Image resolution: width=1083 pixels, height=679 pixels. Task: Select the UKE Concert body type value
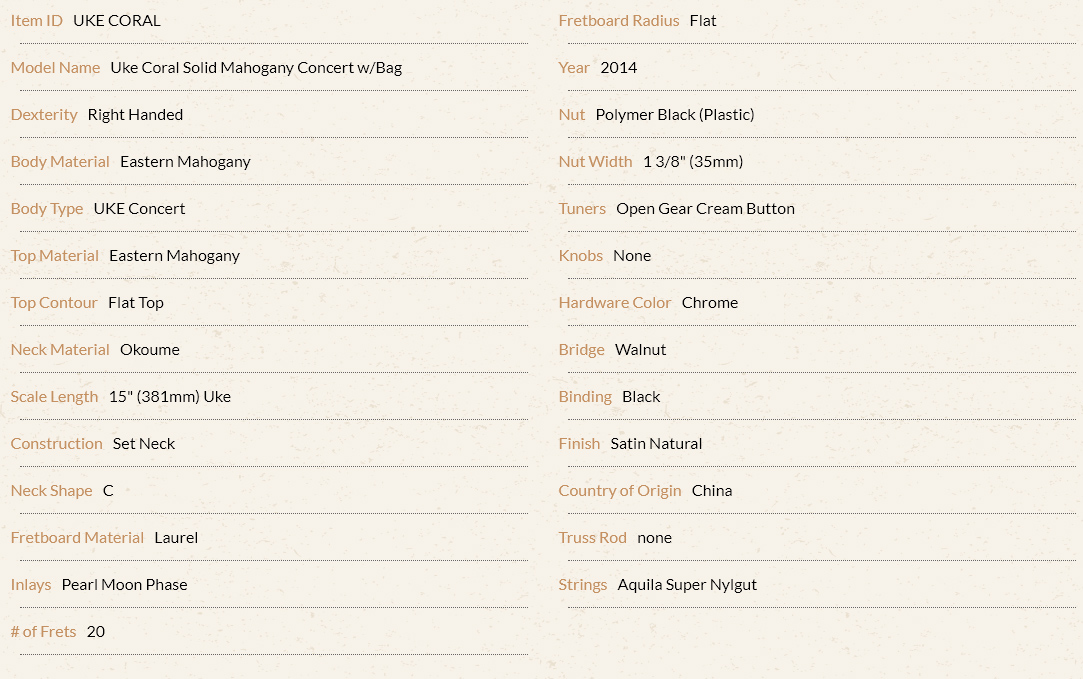(140, 209)
